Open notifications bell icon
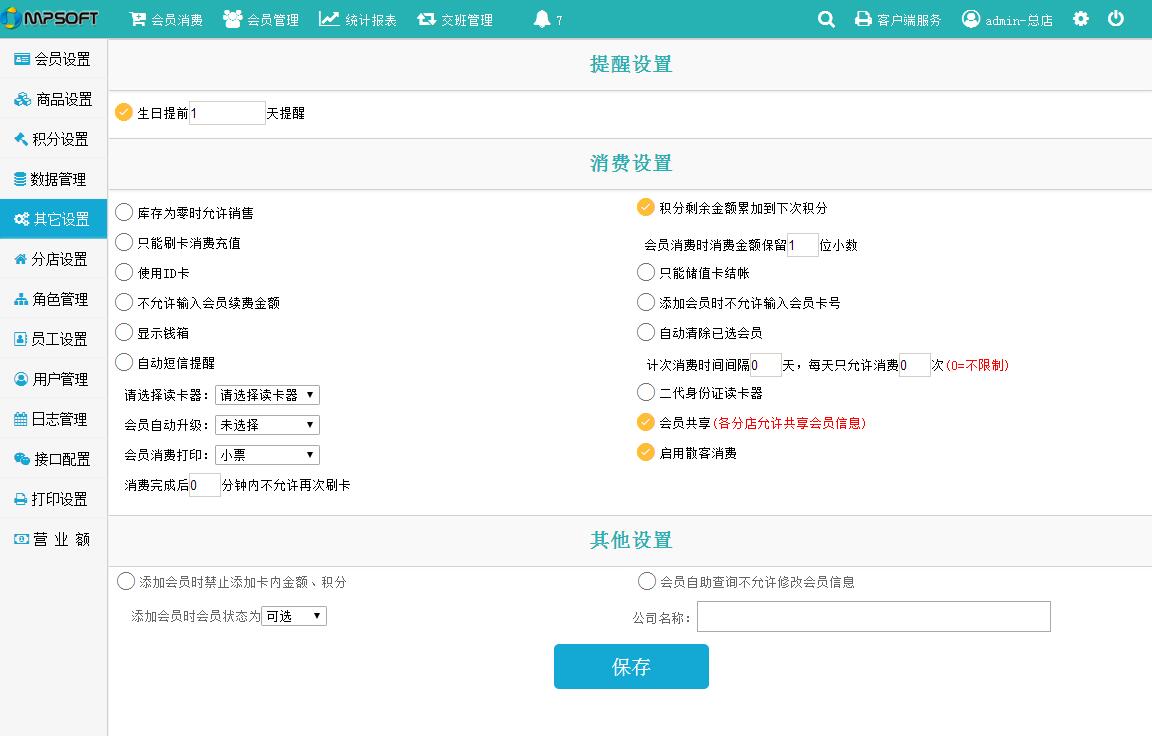Image resolution: width=1152 pixels, height=736 pixels. click(x=541, y=19)
